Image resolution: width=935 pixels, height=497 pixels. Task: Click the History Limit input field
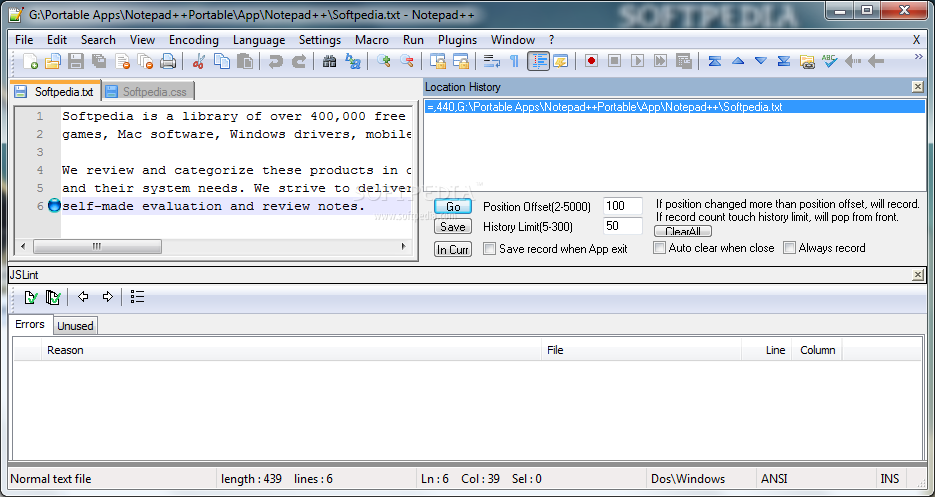click(623, 226)
